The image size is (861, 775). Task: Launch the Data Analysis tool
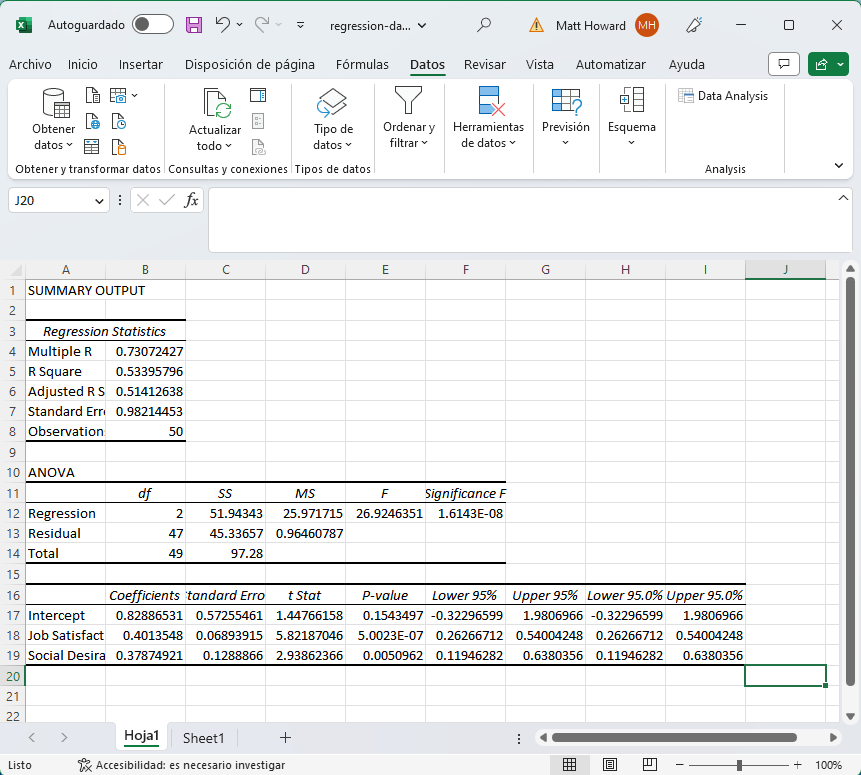coord(723,96)
